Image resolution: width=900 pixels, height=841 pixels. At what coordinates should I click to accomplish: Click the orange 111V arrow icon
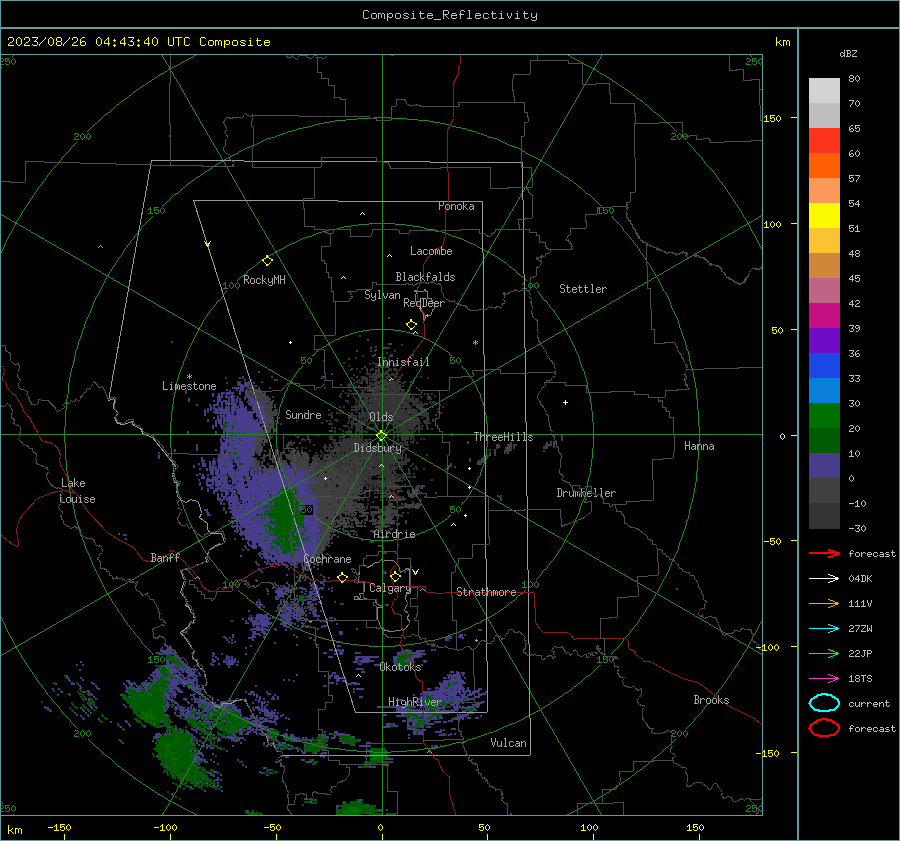coord(824,603)
